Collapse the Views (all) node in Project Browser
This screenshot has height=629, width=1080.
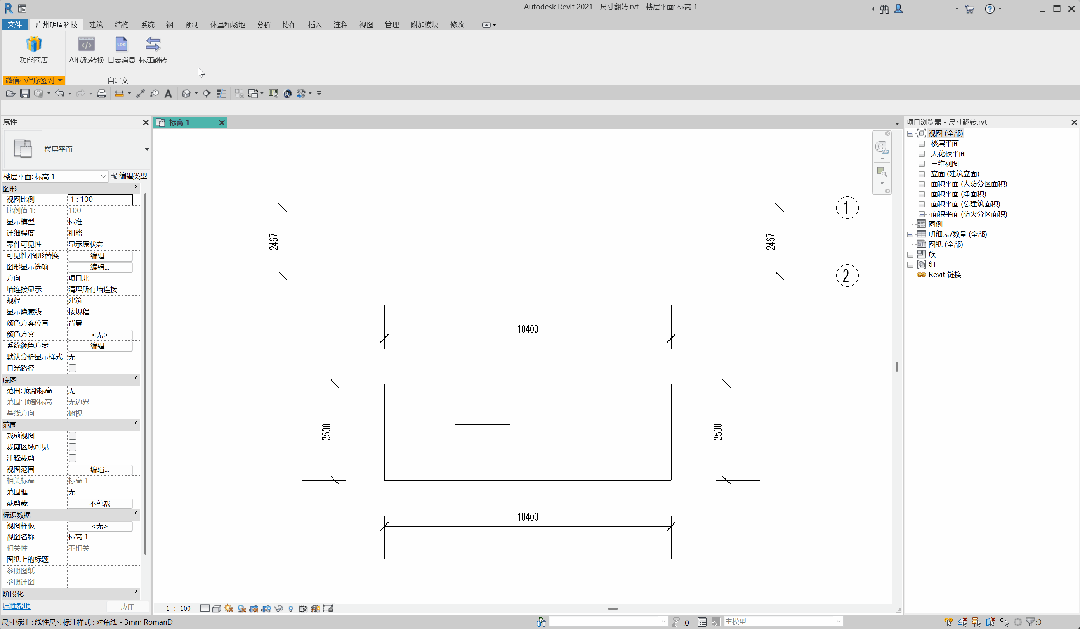pos(910,134)
